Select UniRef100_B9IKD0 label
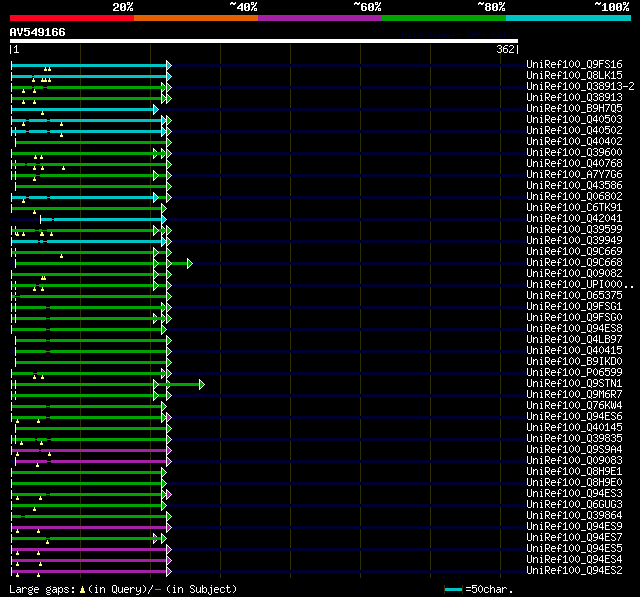This screenshot has height=597, width=640. pos(574,362)
